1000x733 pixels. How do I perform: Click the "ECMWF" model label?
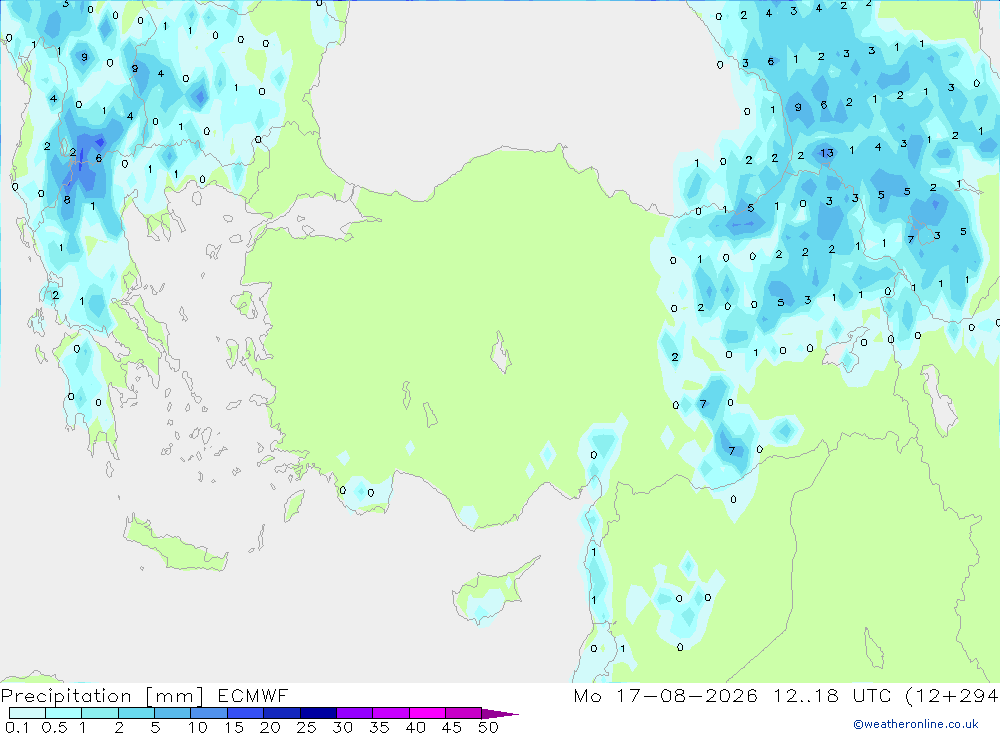(253, 696)
